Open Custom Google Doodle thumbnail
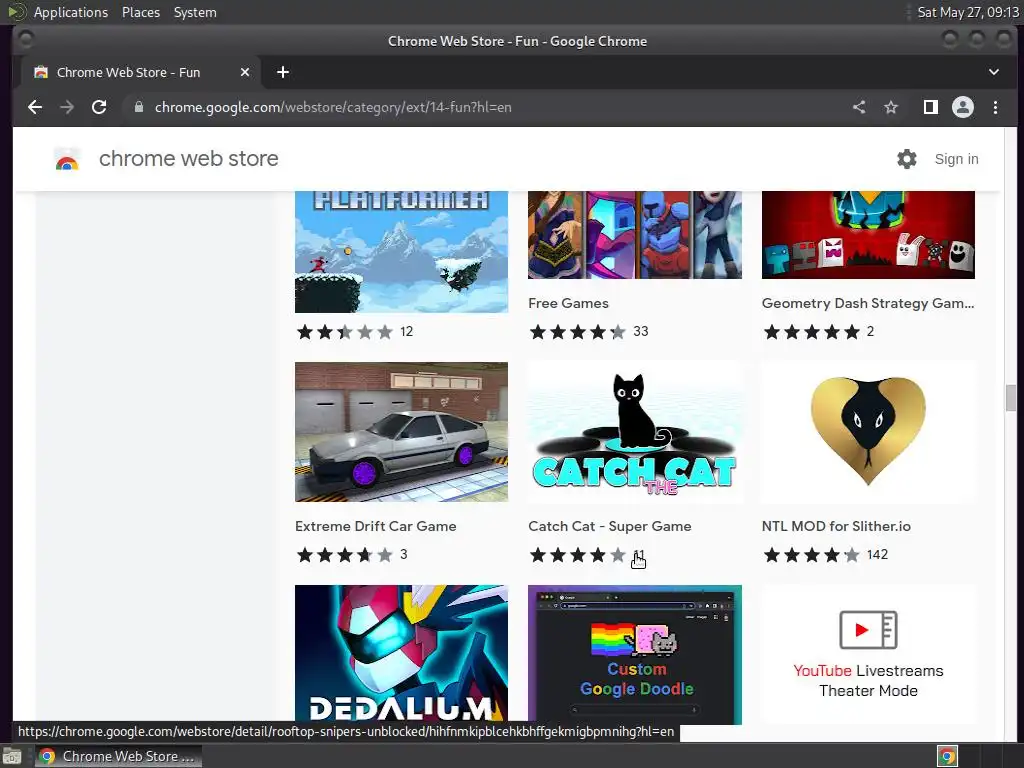This screenshot has height=768, width=1024. [x=635, y=653]
